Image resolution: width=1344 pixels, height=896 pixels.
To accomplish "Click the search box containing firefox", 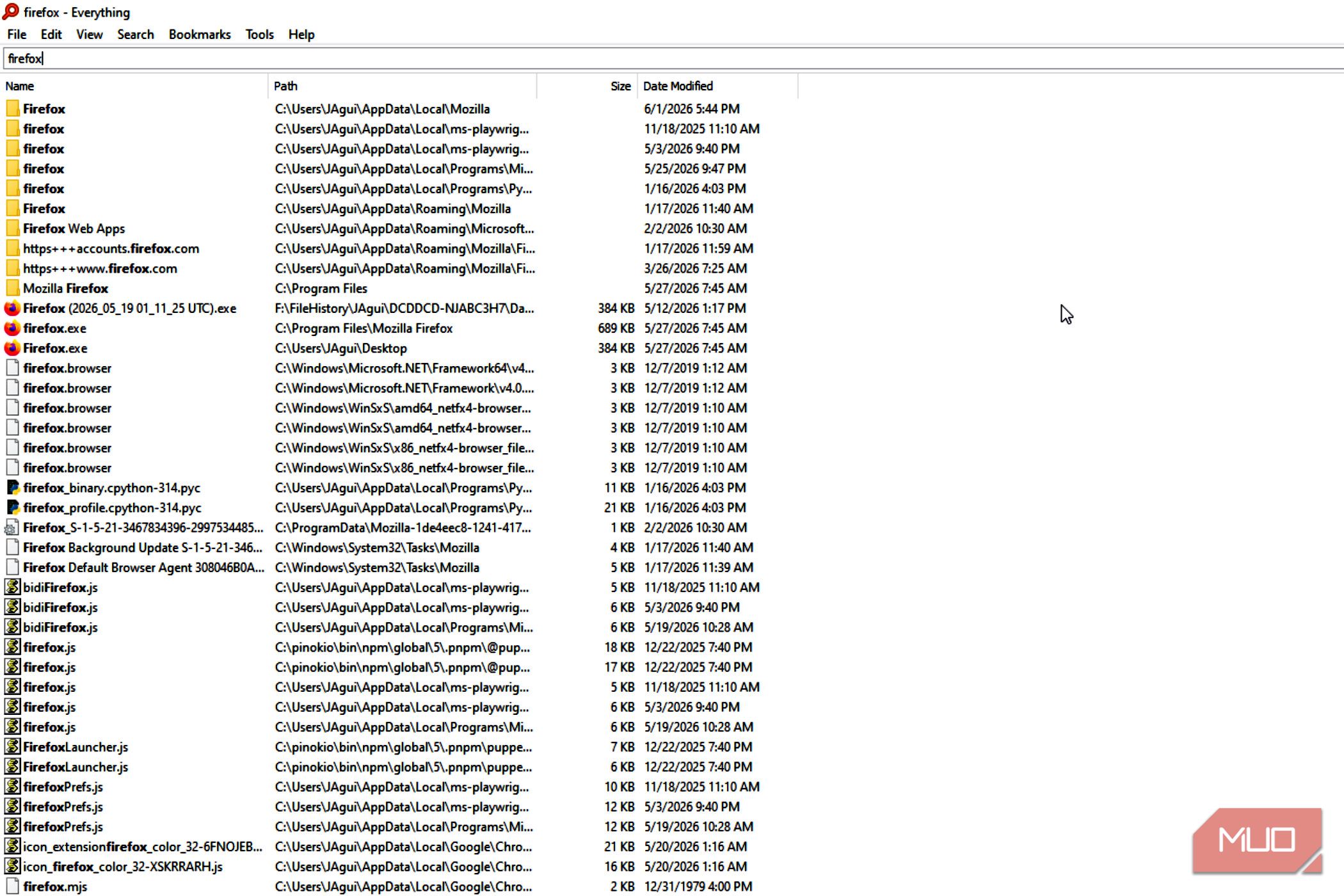I will (x=673, y=59).
